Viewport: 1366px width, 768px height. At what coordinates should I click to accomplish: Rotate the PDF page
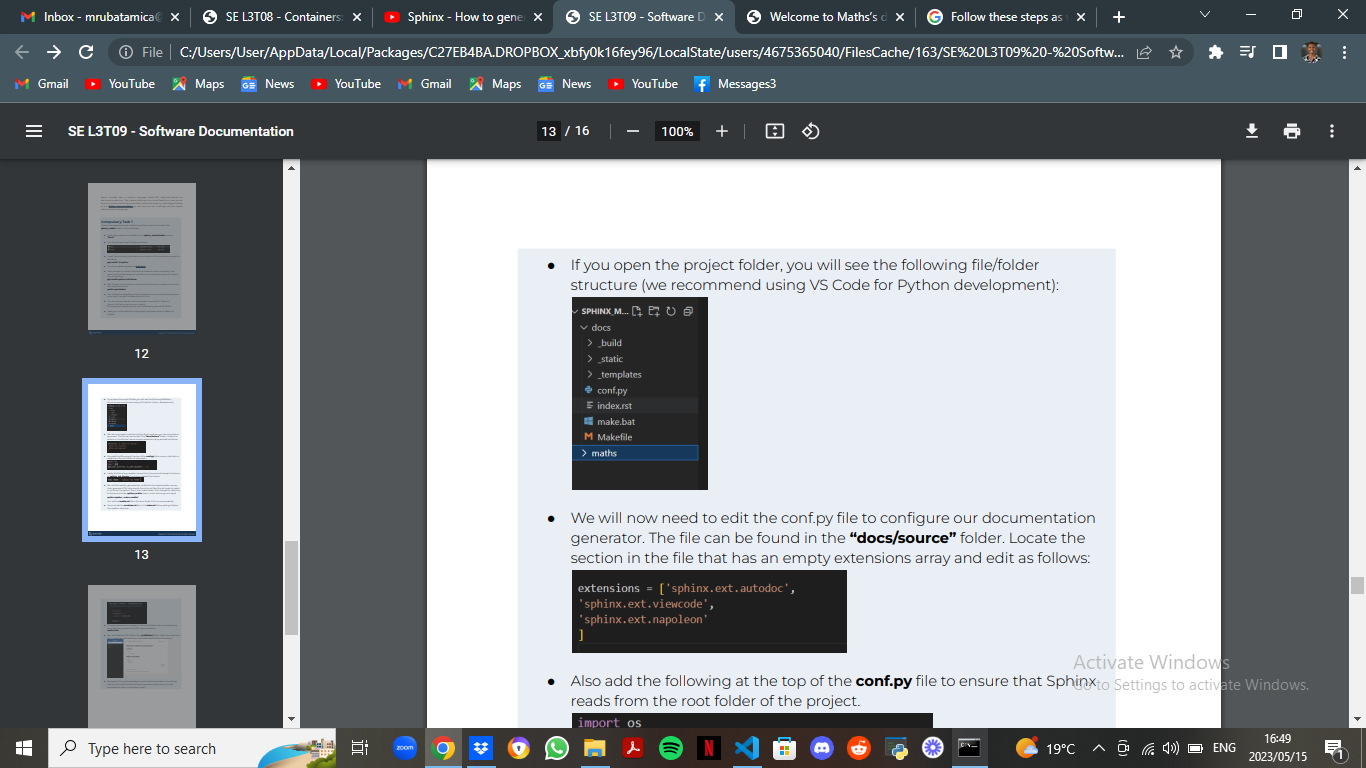pos(810,130)
